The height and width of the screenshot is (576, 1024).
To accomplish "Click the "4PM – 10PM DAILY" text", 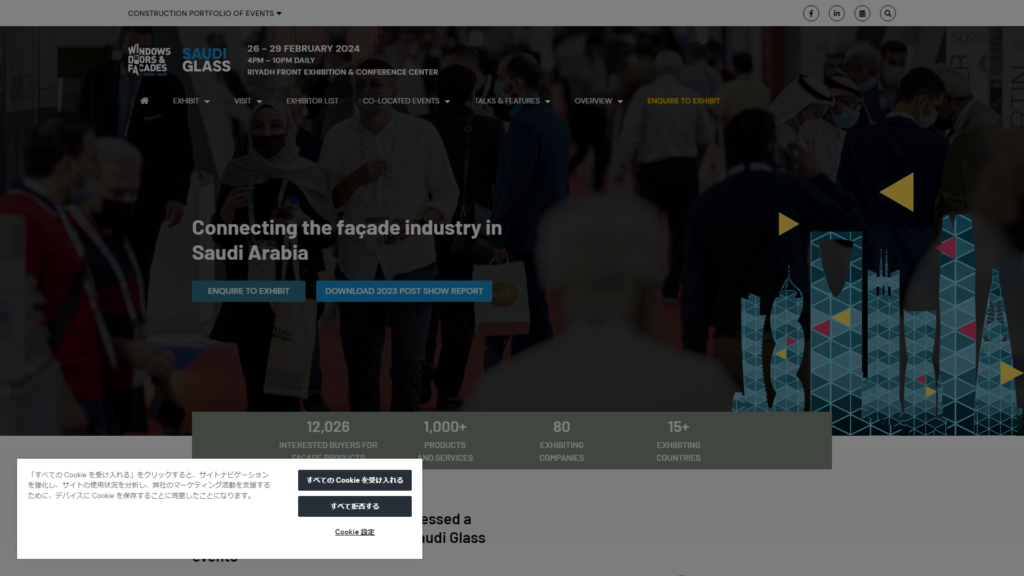I will click(x=281, y=60).
